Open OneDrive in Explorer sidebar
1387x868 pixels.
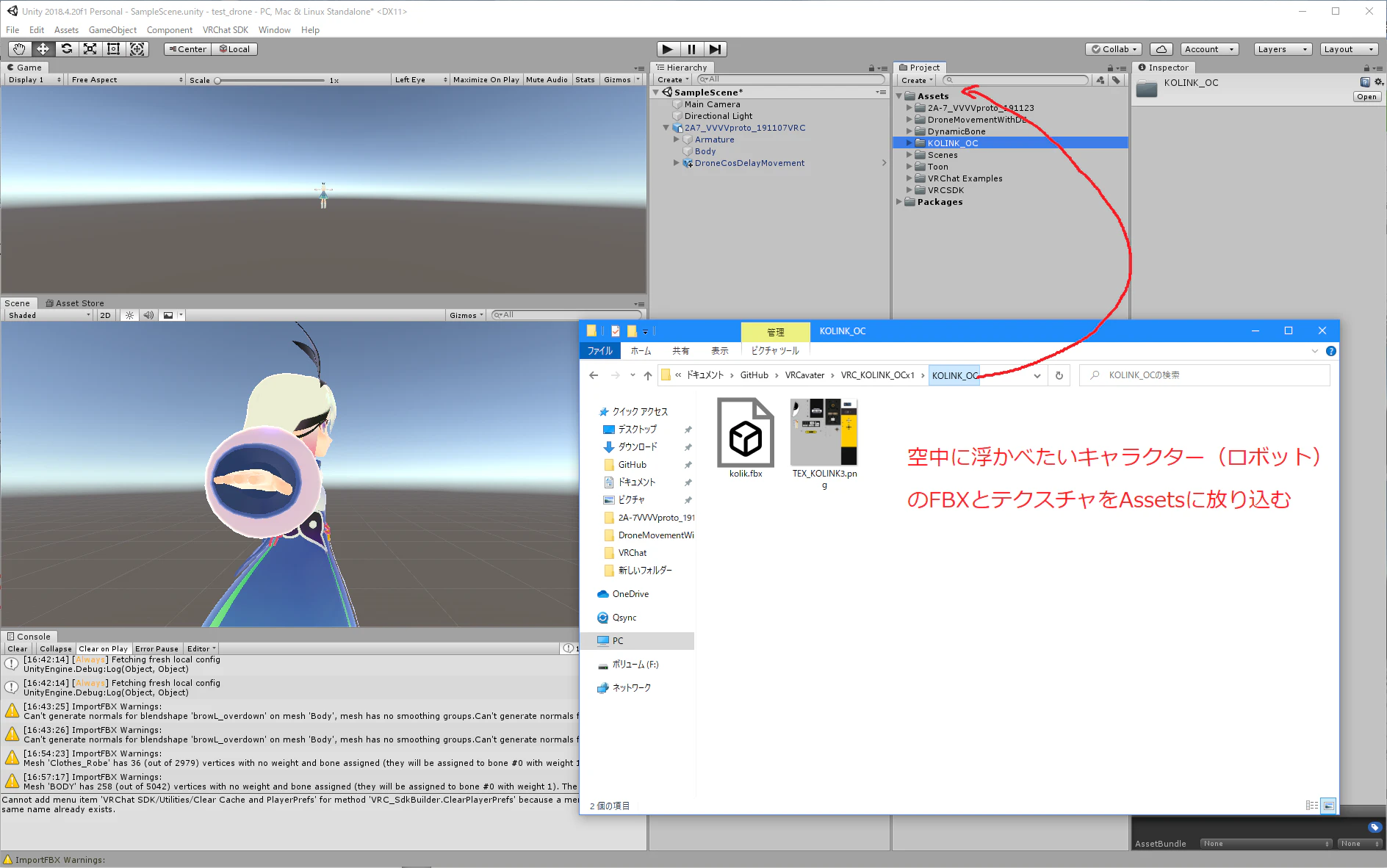[630, 594]
